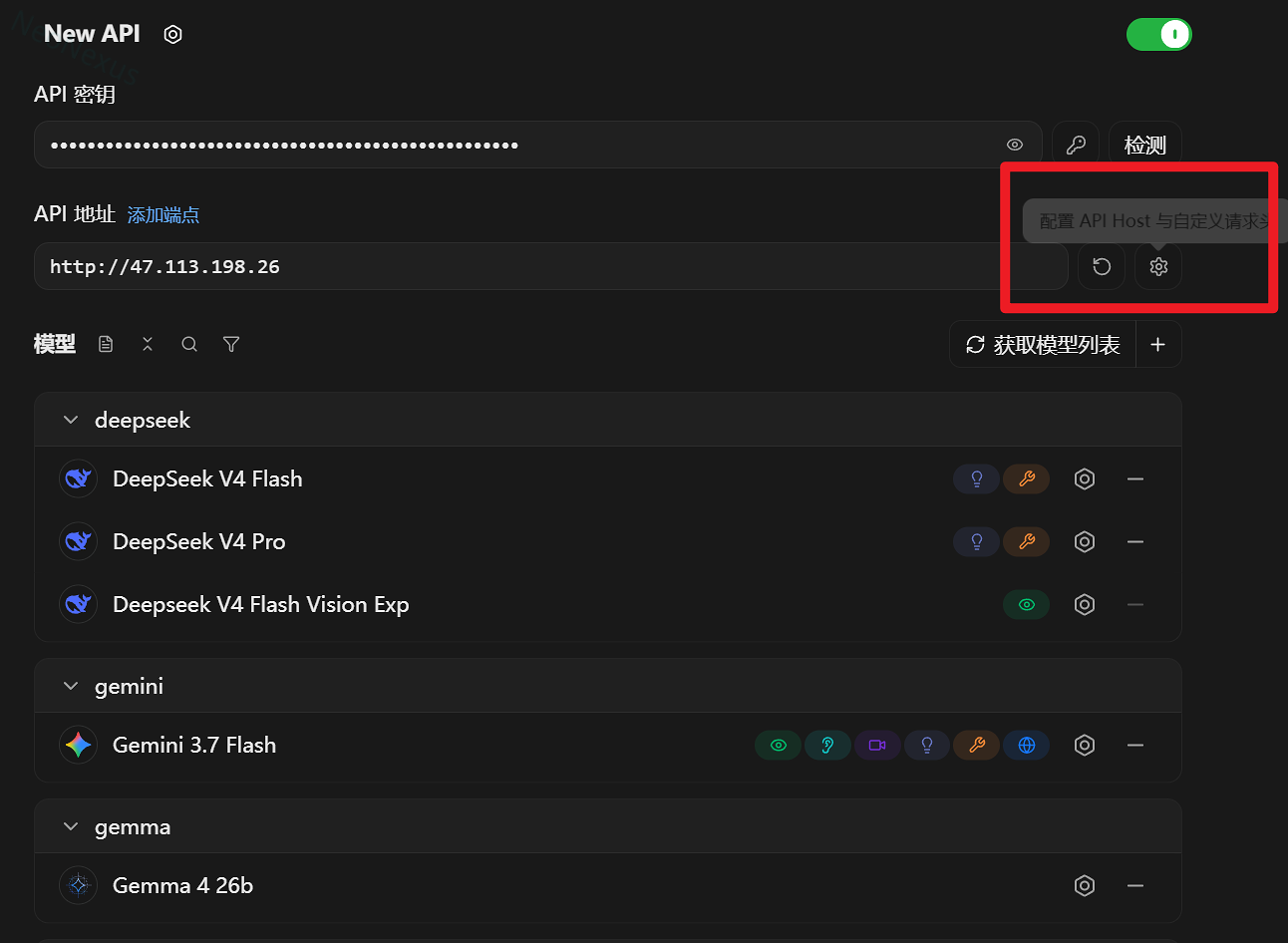This screenshot has height=943, width=1288.
Task: Open settings for Gemini 3.7 Flash
Action: [1085, 745]
